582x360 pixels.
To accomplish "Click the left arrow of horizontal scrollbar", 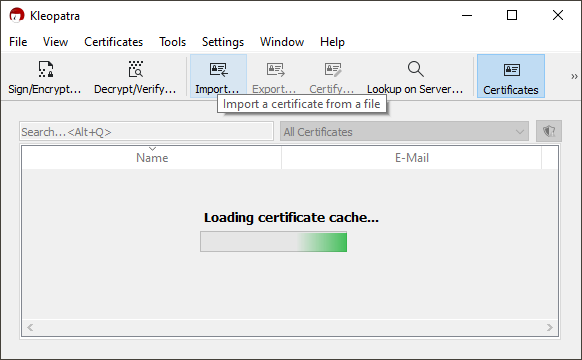I will pos(30,327).
